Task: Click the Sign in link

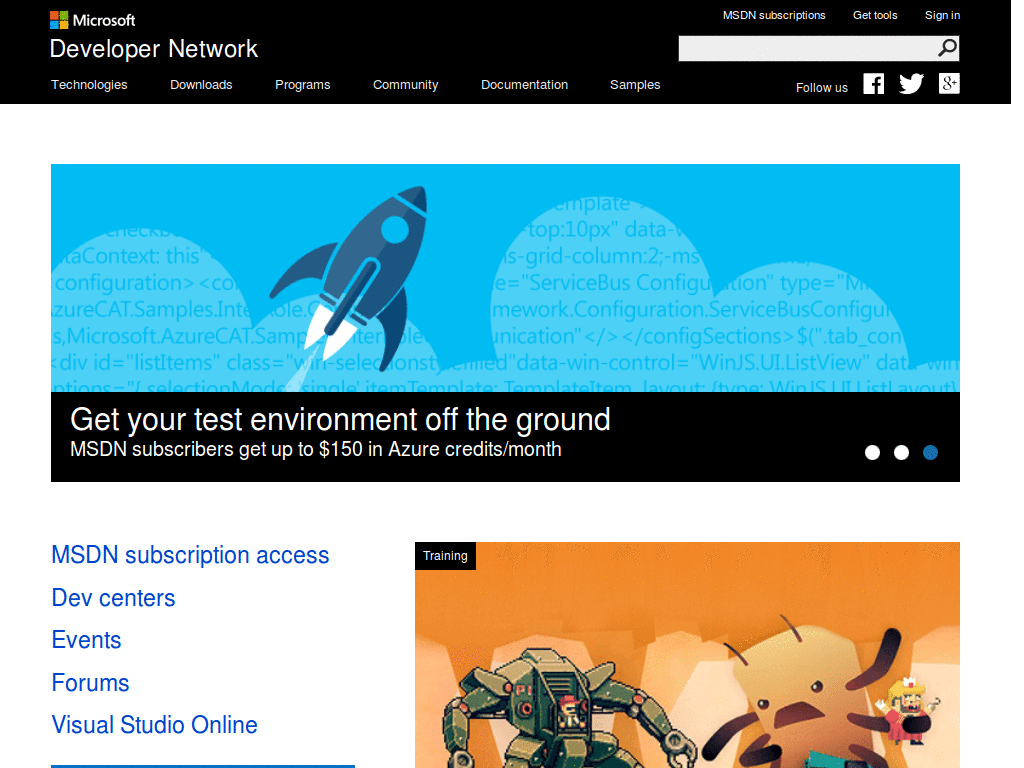Action: pos(942,15)
